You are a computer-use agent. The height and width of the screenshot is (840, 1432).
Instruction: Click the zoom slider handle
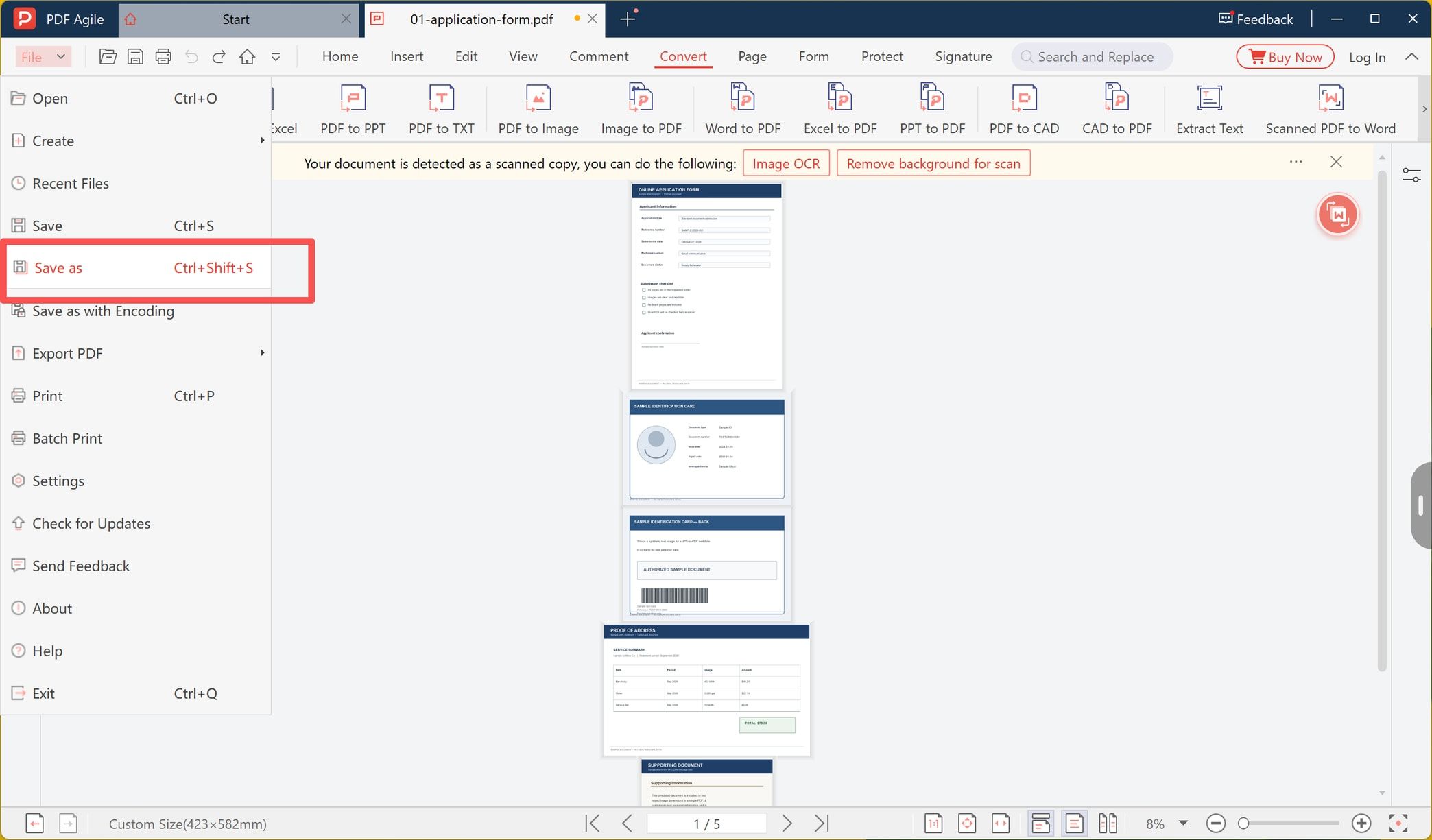click(x=1243, y=823)
